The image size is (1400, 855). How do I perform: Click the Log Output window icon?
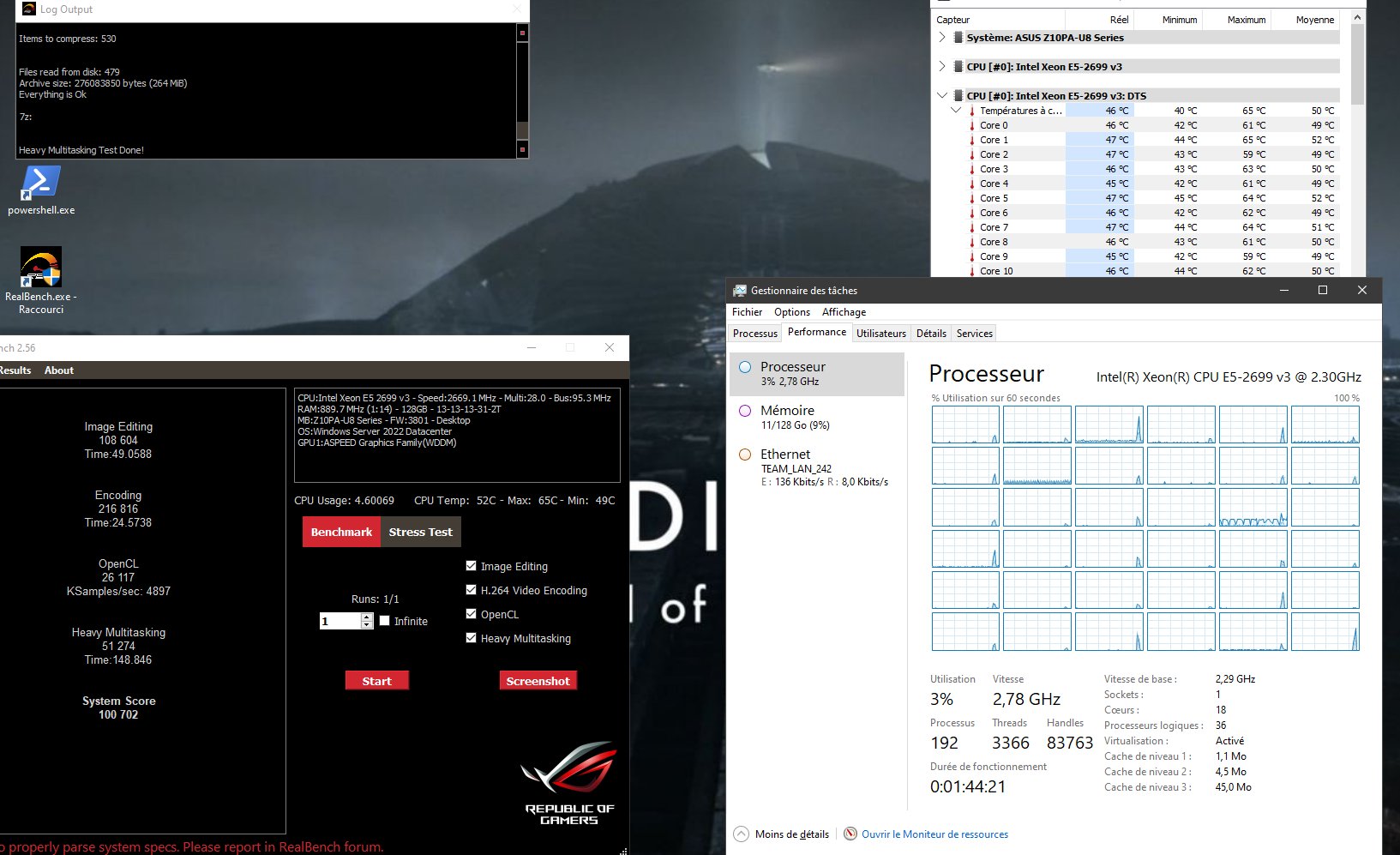29,9
